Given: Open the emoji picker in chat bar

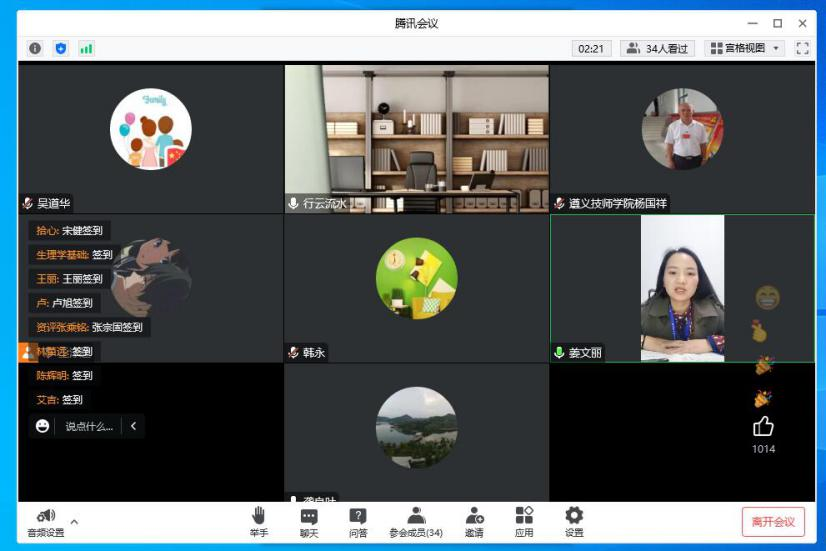Looking at the screenshot, I should click(43, 426).
